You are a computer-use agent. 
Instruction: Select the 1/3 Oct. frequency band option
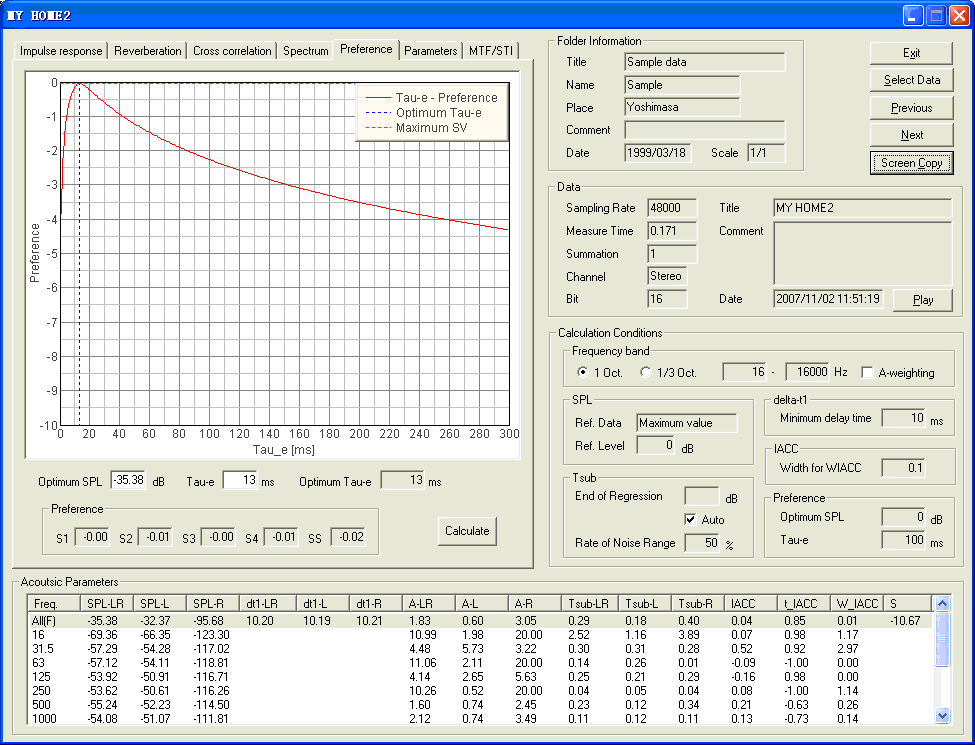point(668,372)
